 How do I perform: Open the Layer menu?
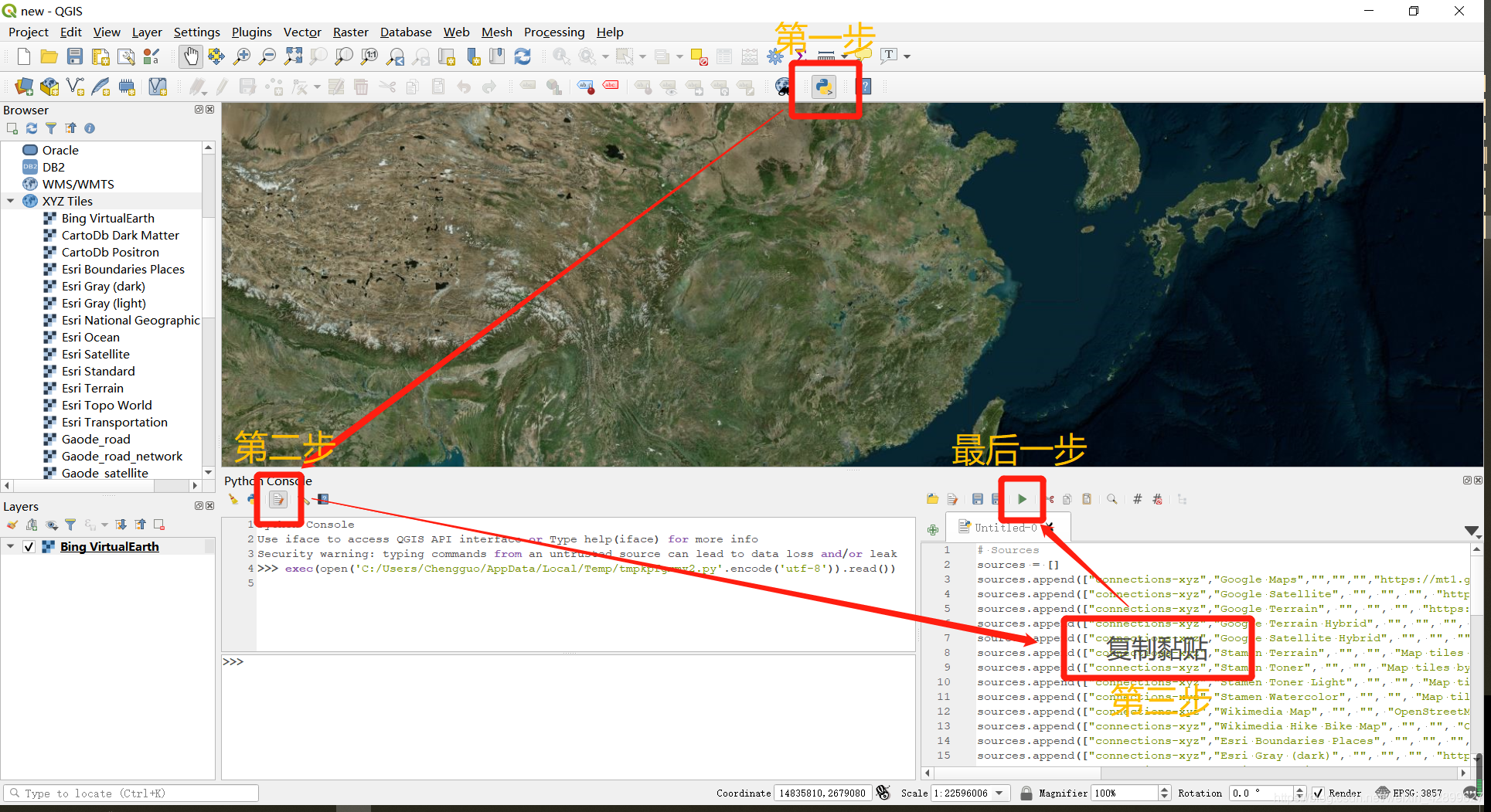[x=147, y=32]
